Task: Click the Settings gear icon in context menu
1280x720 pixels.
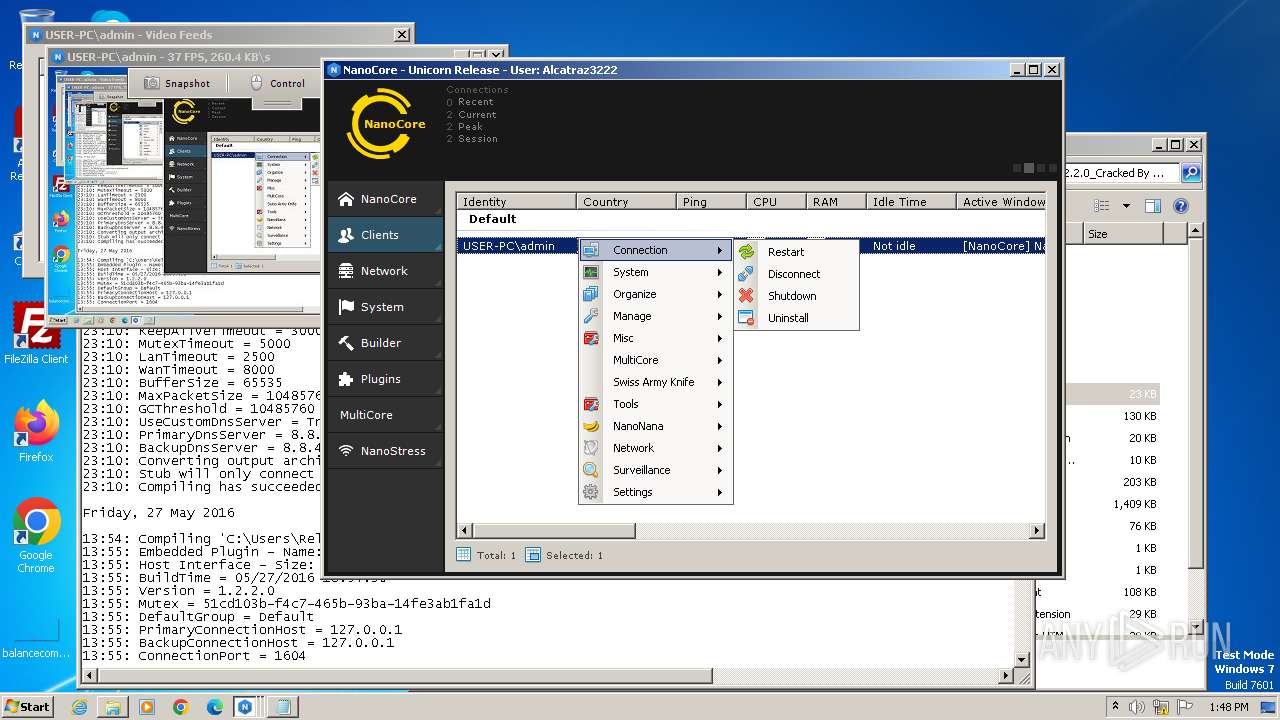Action: pyautogui.click(x=591, y=492)
